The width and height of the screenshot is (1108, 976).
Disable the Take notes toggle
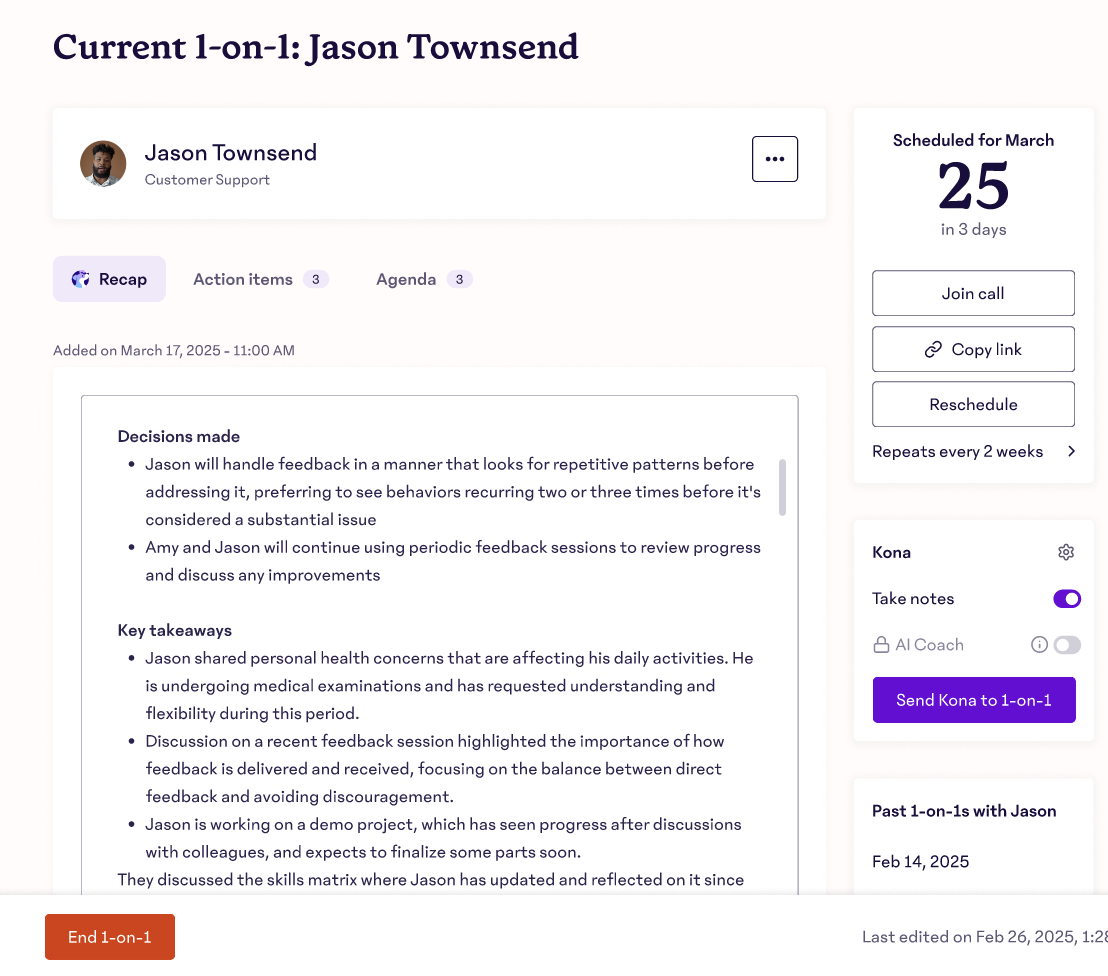1066,599
